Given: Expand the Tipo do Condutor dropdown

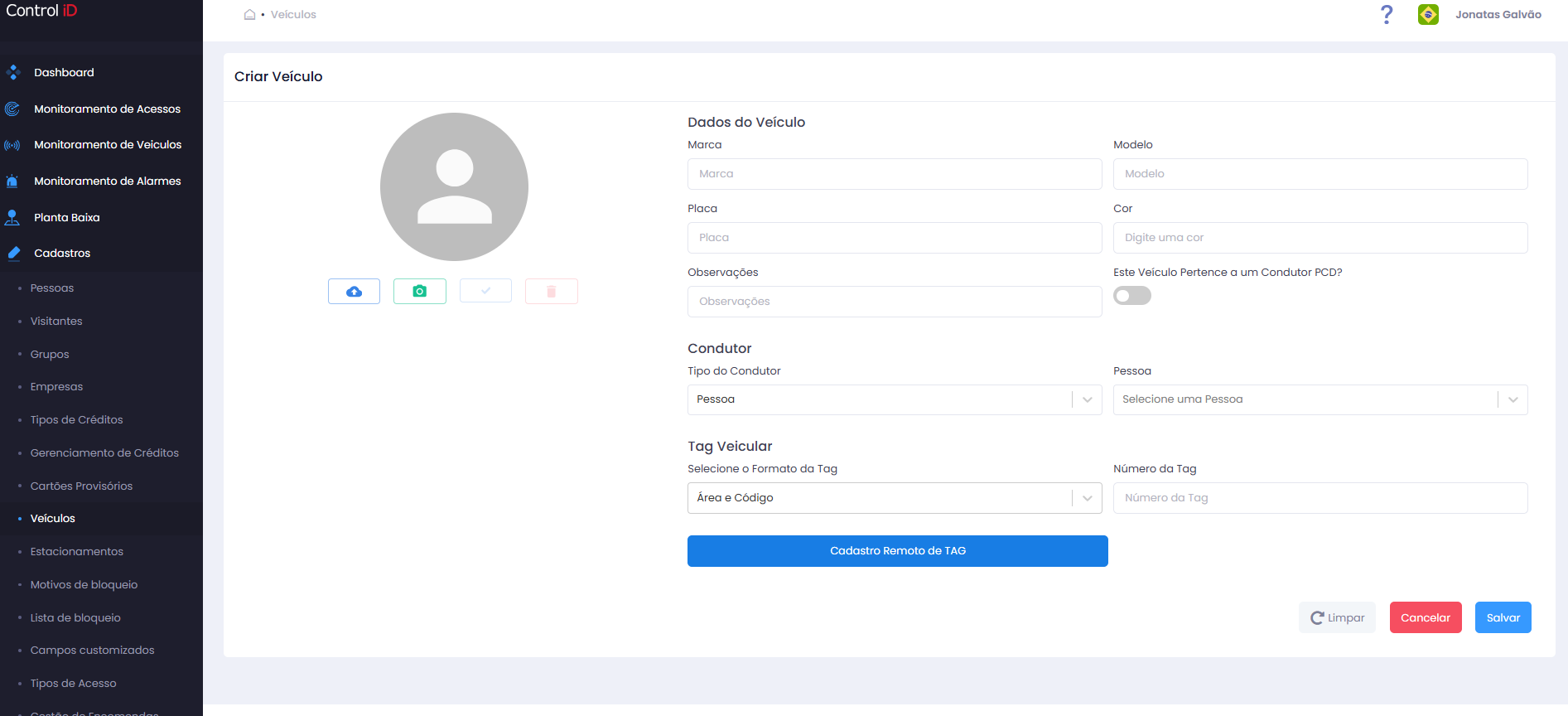Looking at the screenshot, I should click(895, 399).
